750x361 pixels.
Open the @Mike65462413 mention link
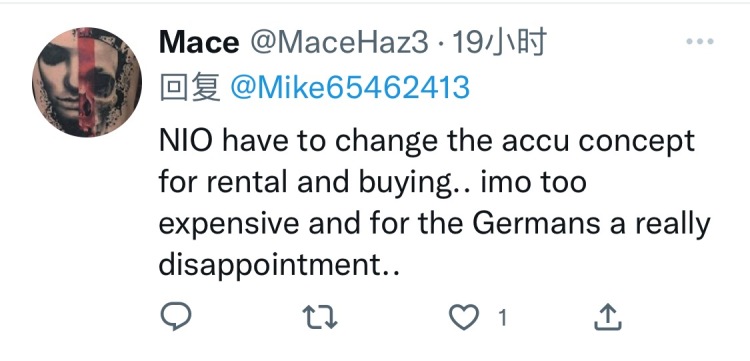(x=350, y=88)
